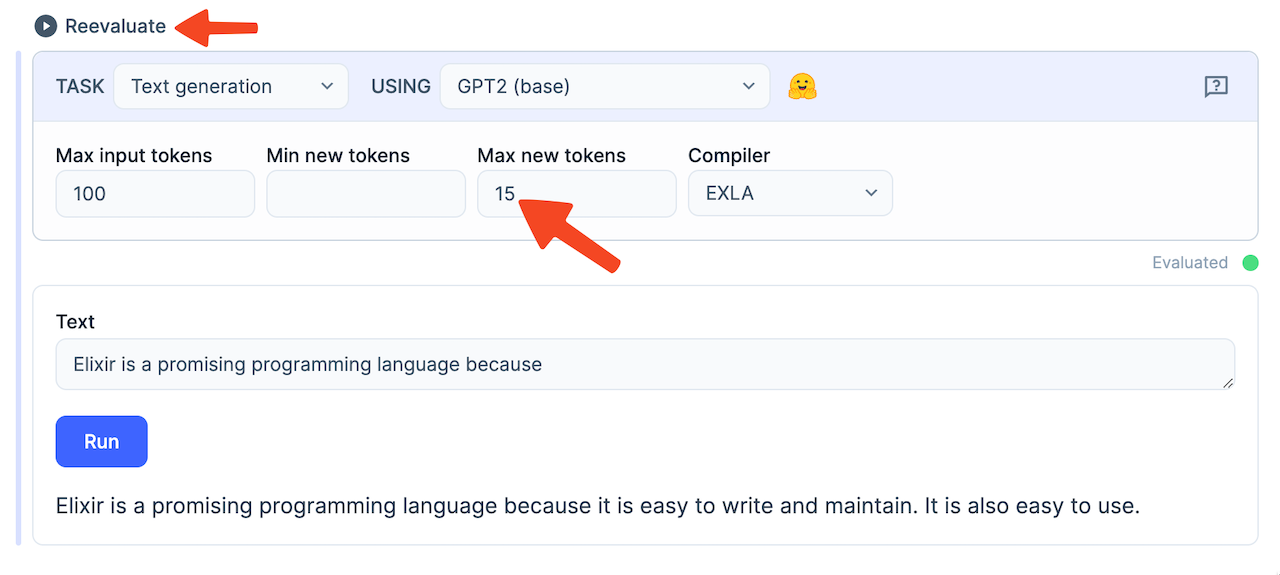Click the generated output sentence

tap(597, 506)
